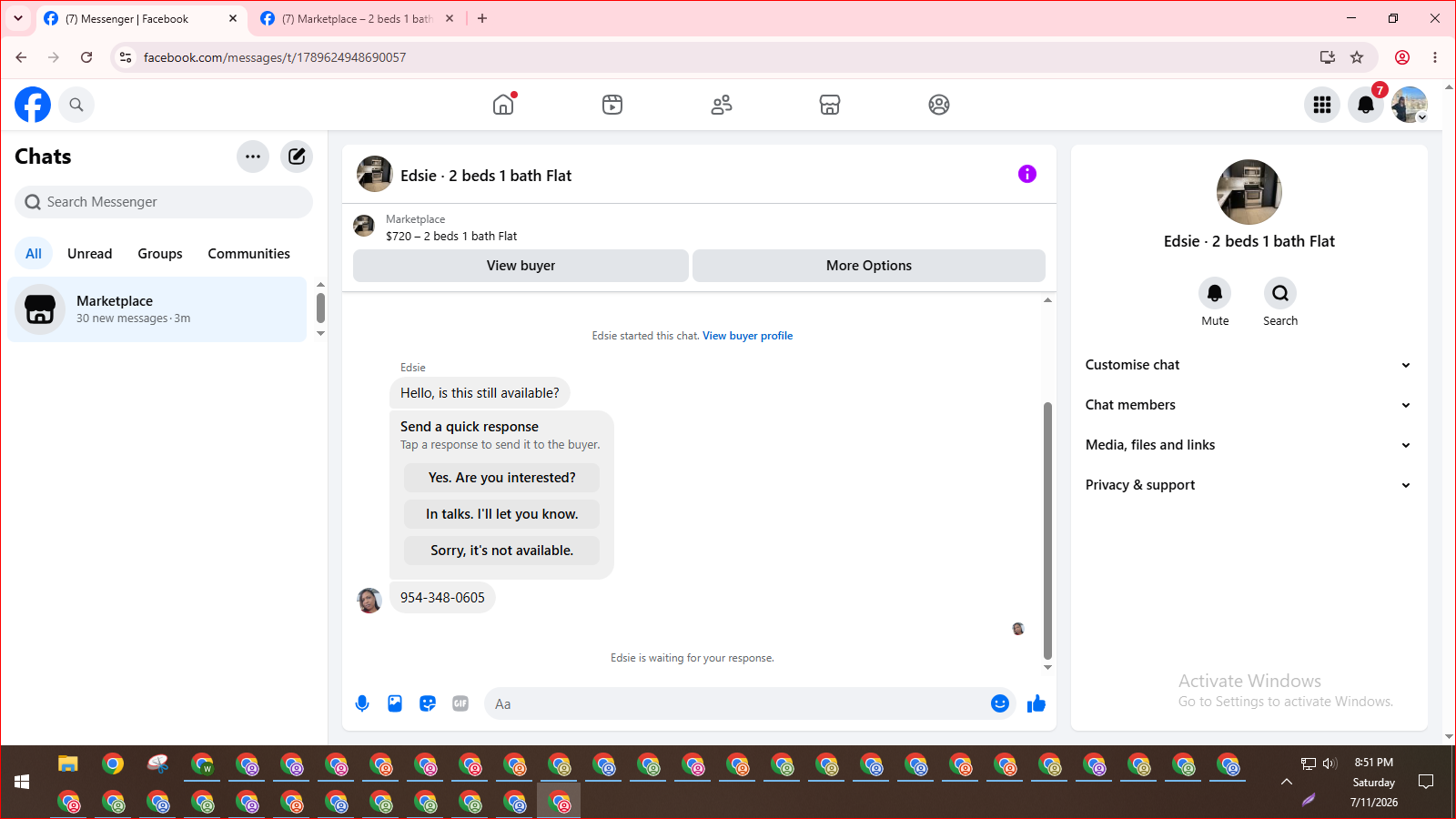Show hidden system tray icons
Viewport: 1456px width, 819px height.
coord(1287,782)
